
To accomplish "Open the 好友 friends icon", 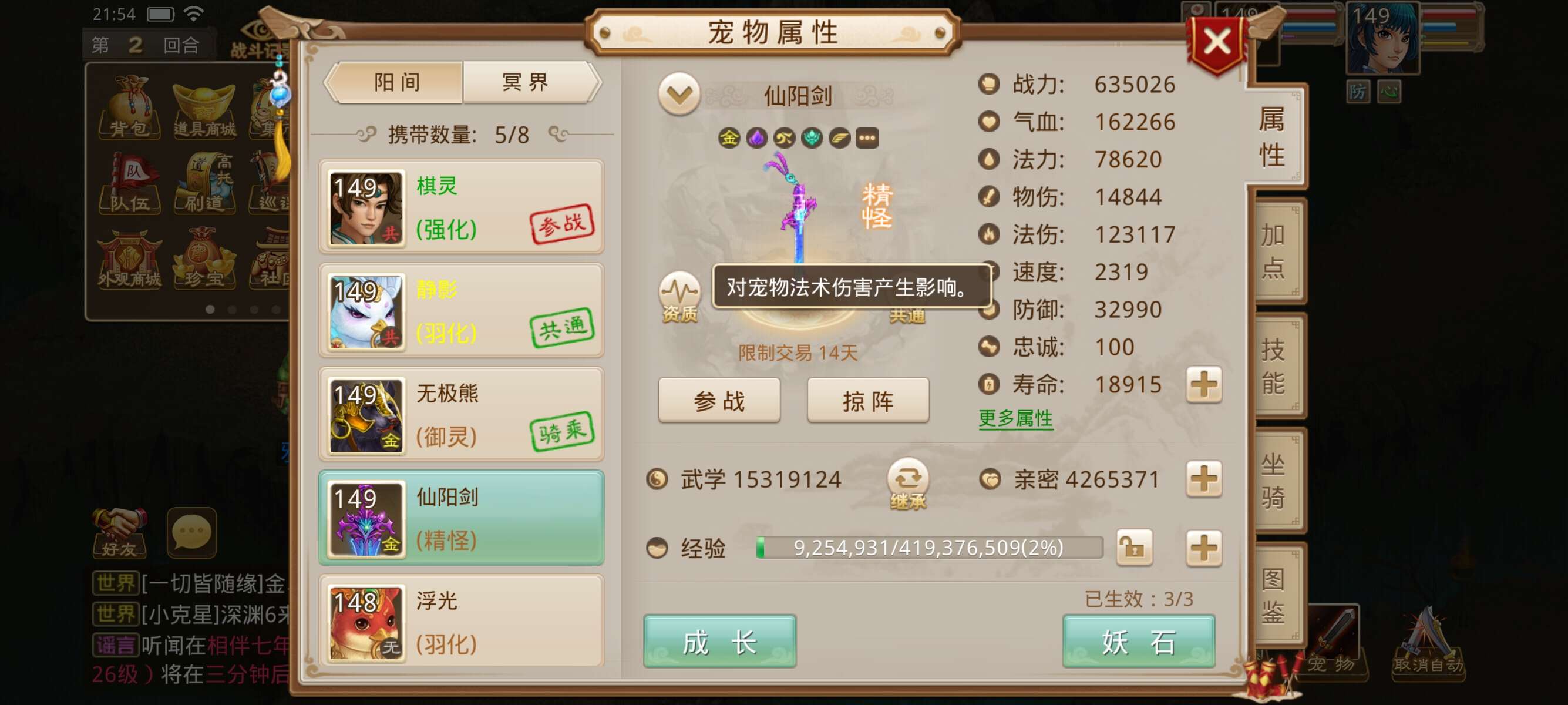I will click(x=119, y=533).
